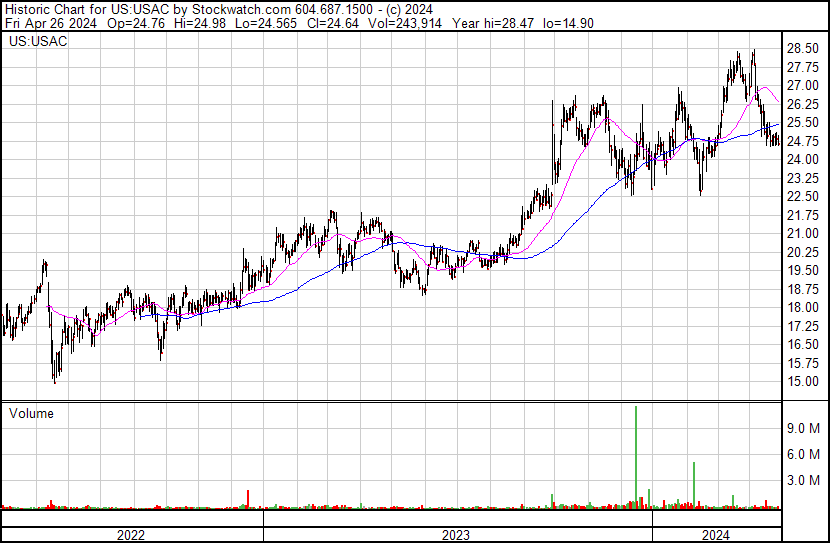Click the US:USAC ticker label
The width and height of the screenshot is (830, 543).
pyautogui.click(x=38, y=41)
